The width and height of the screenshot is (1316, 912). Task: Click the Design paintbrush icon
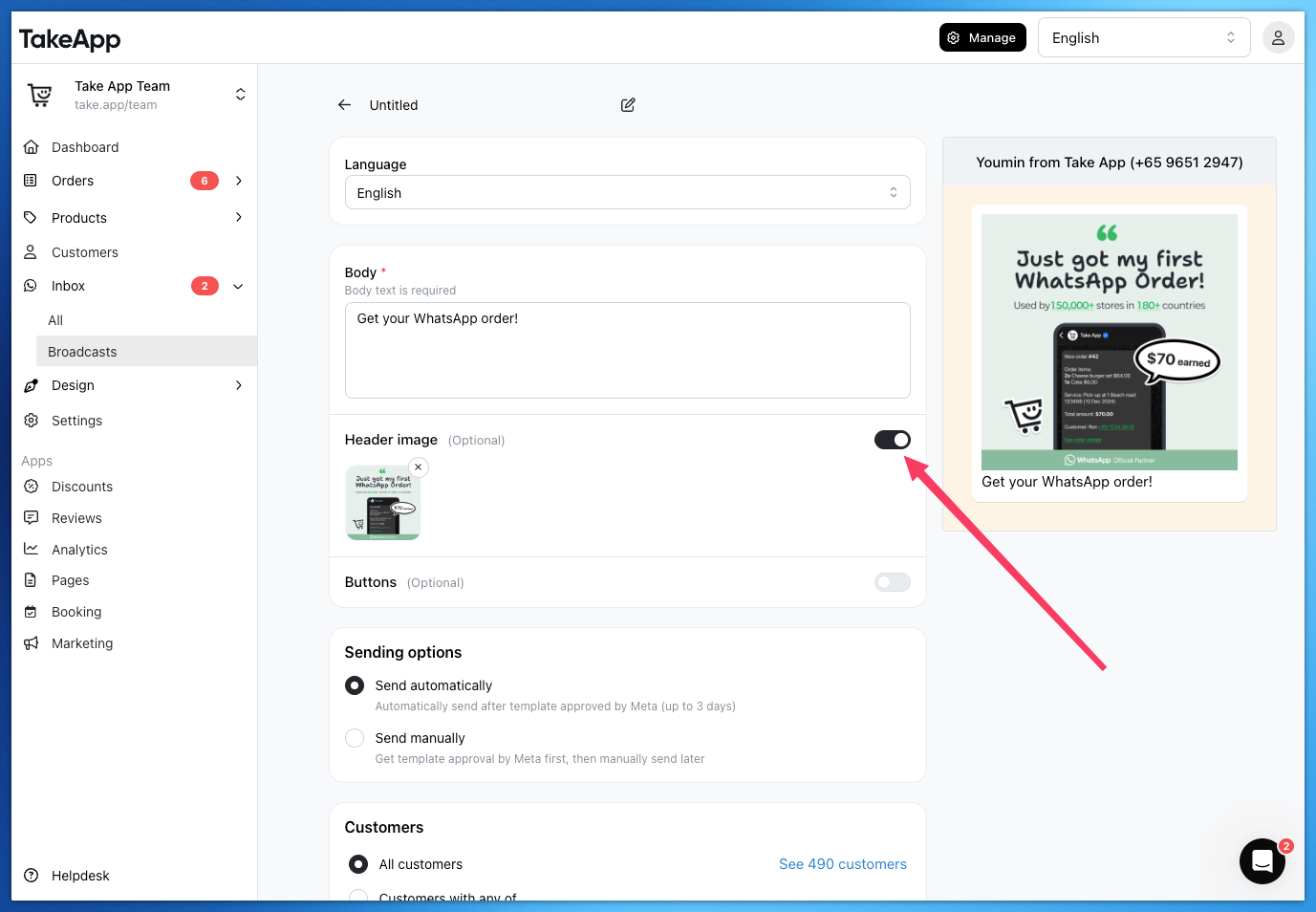[31, 385]
